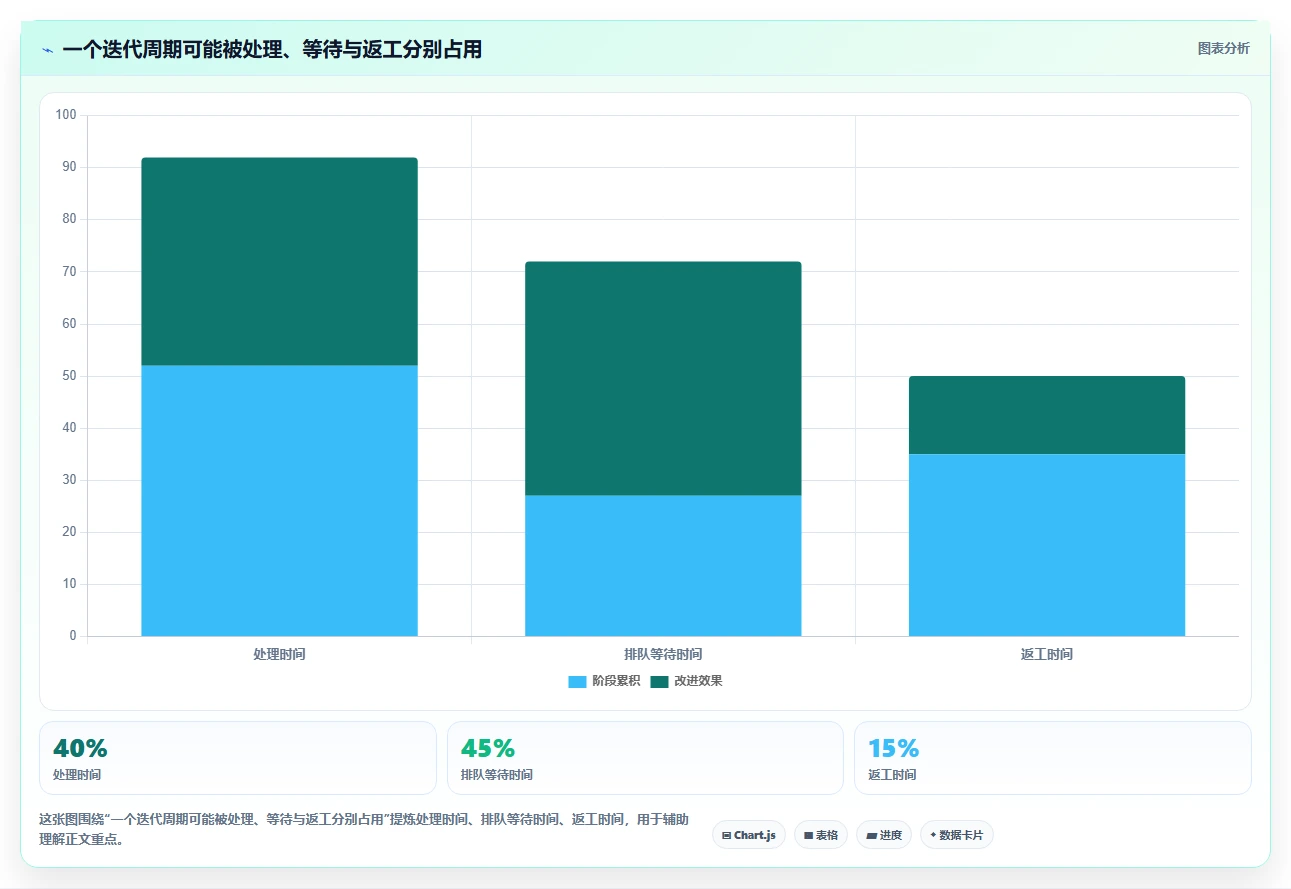Click the icon inside the Chart.js tag

(x=726, y=835)
